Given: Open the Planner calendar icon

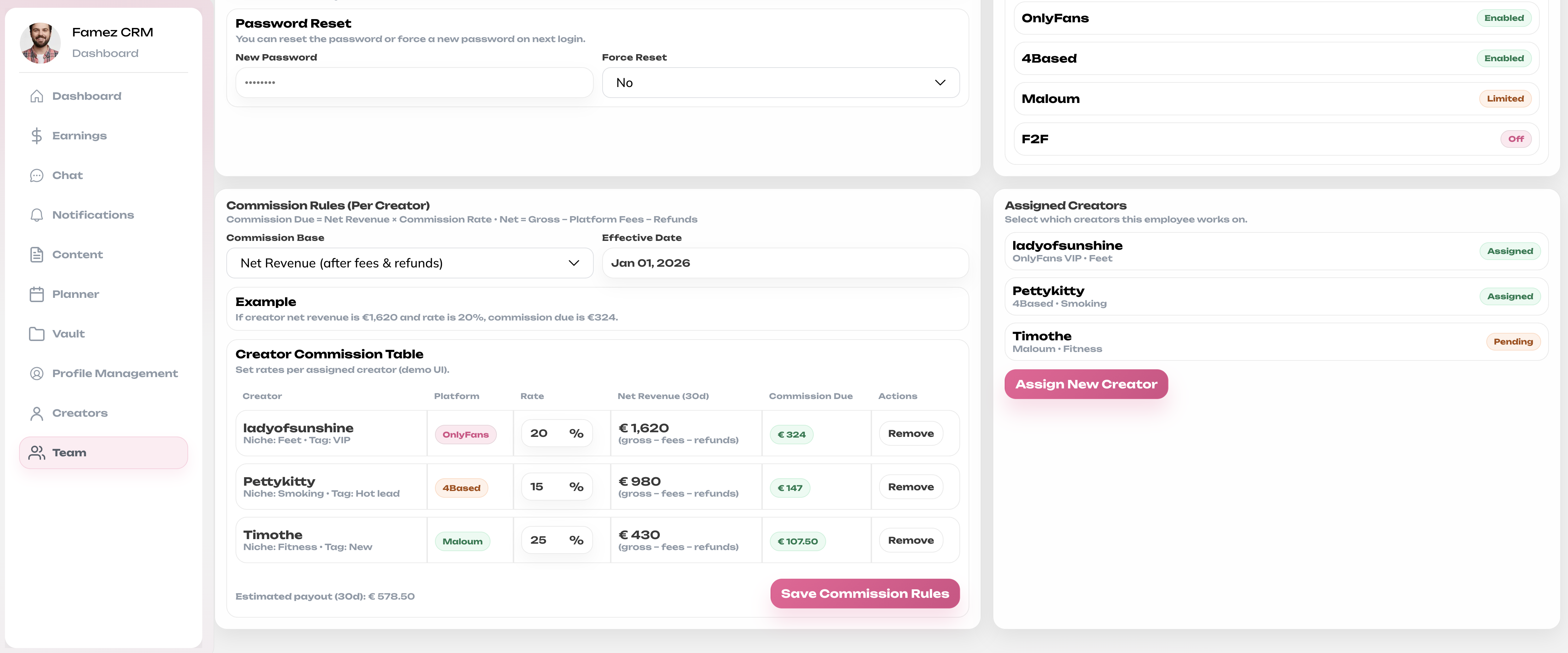Looking at the screenshot, I should pos(37,294).
